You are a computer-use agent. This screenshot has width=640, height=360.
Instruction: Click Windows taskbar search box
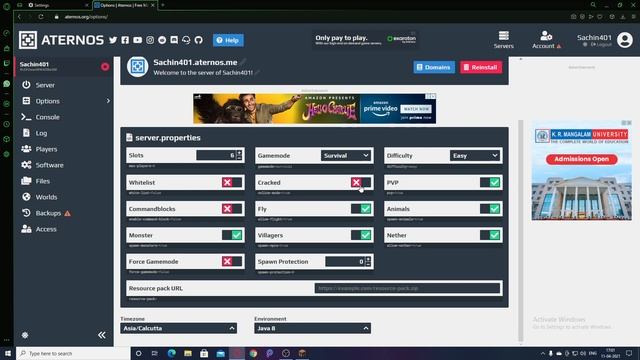click(73, 353)
